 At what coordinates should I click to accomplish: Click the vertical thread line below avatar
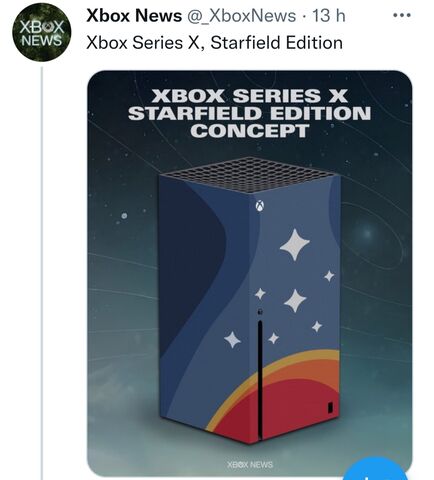tap(42, 273)
